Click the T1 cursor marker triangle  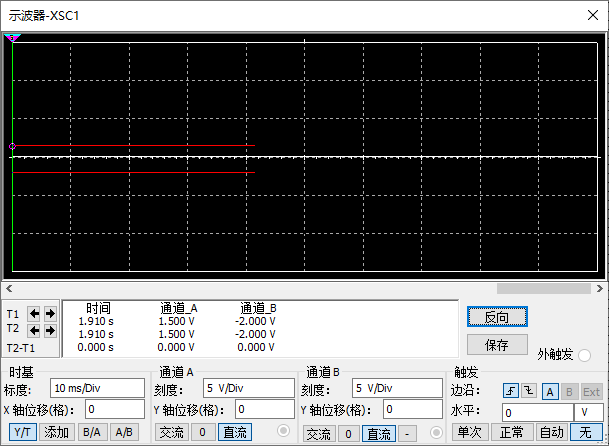[x=12, y=38]
